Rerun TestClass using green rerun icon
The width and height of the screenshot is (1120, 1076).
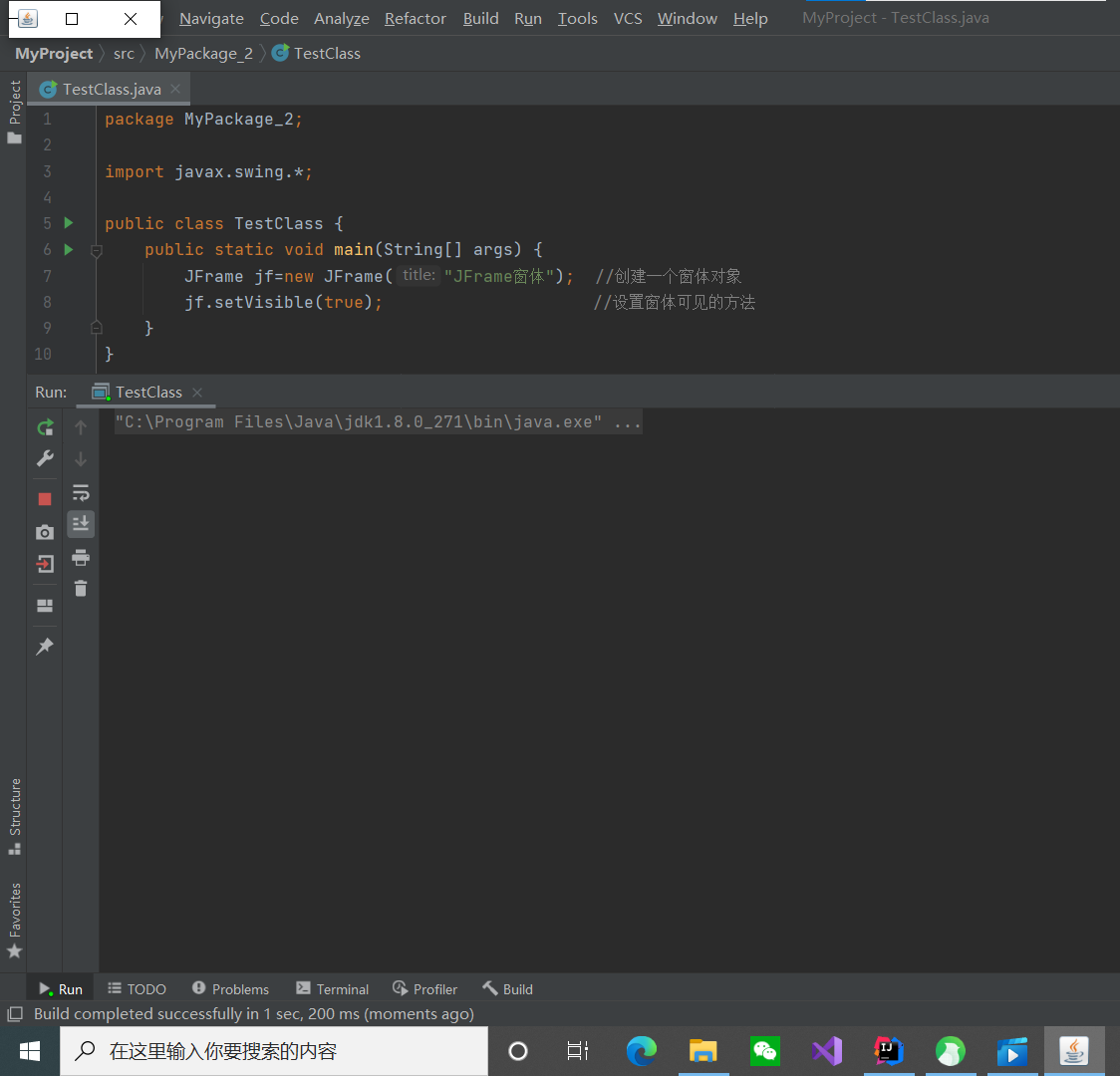click(x=45, y=427)
